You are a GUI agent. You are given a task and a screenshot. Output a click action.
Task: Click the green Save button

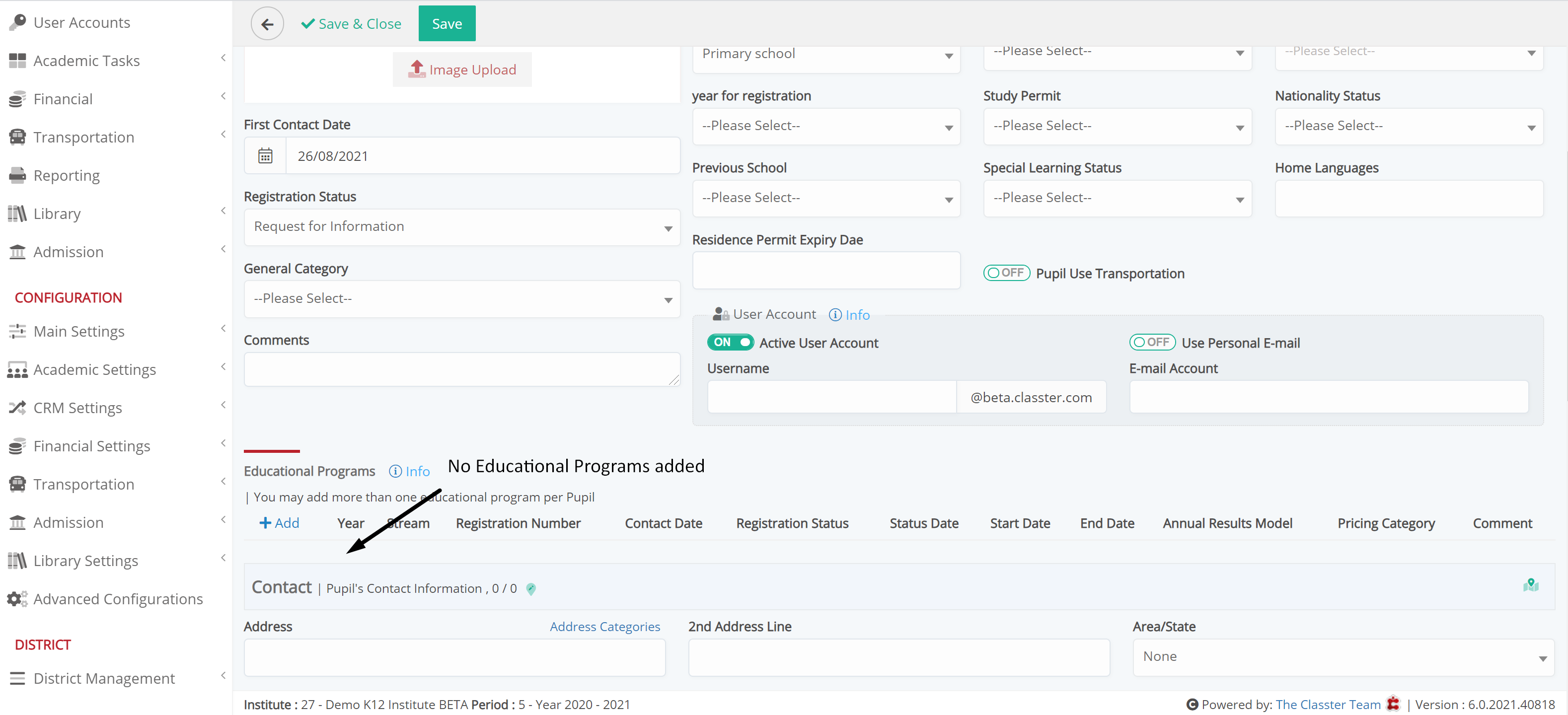coord(447,24)
